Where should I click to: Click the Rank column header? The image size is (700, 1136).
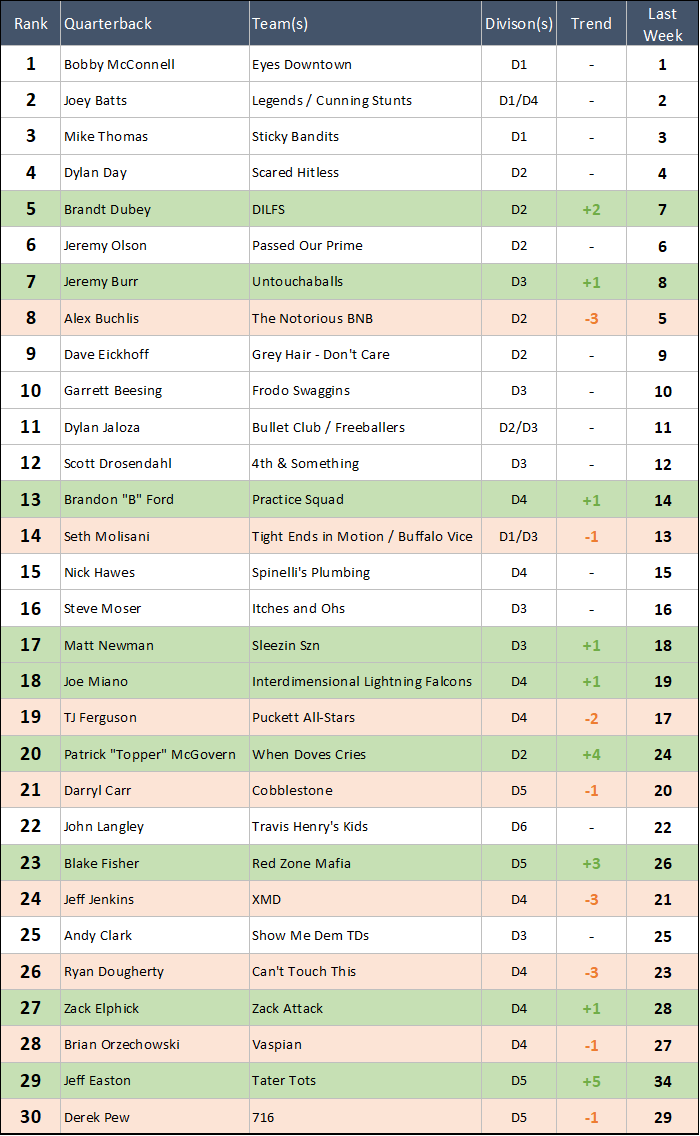[x=31, y=23]
